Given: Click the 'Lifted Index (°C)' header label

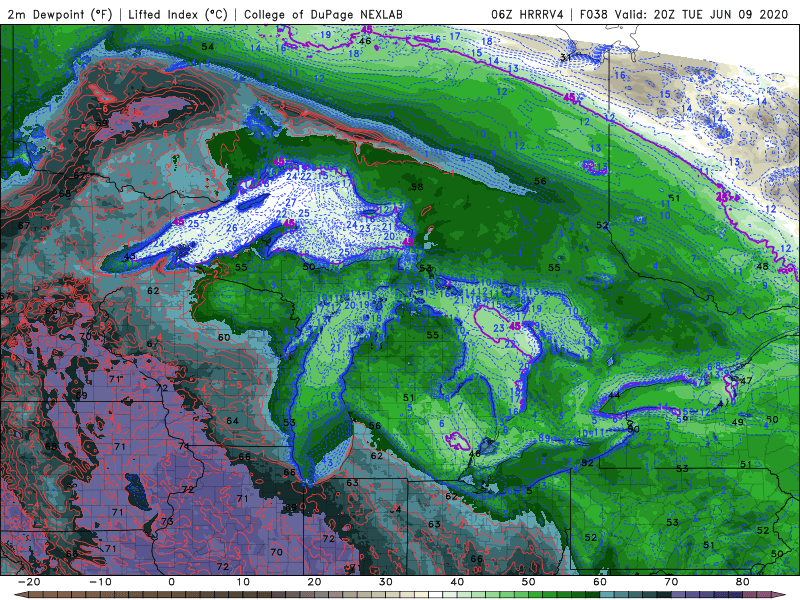Looking at the screenshot, I should [x=178, y=14].
